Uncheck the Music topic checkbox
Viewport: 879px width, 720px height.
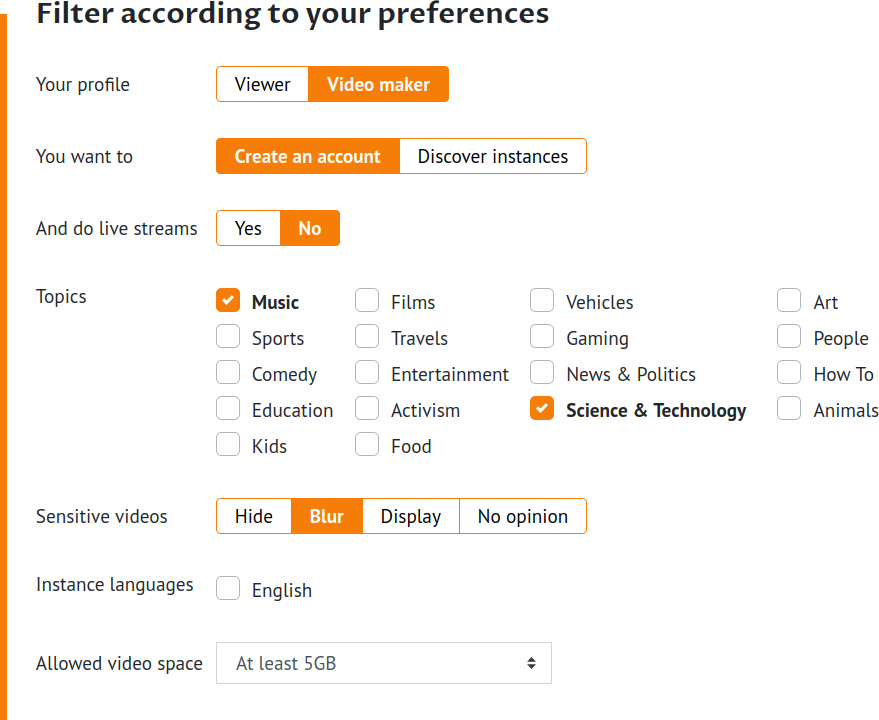tap(228, 301)
